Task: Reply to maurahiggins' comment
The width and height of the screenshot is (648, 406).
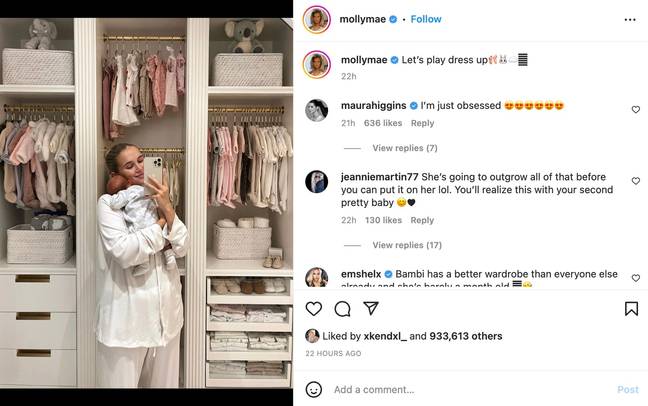Action: pyautogui.click(x=422, y=123)
